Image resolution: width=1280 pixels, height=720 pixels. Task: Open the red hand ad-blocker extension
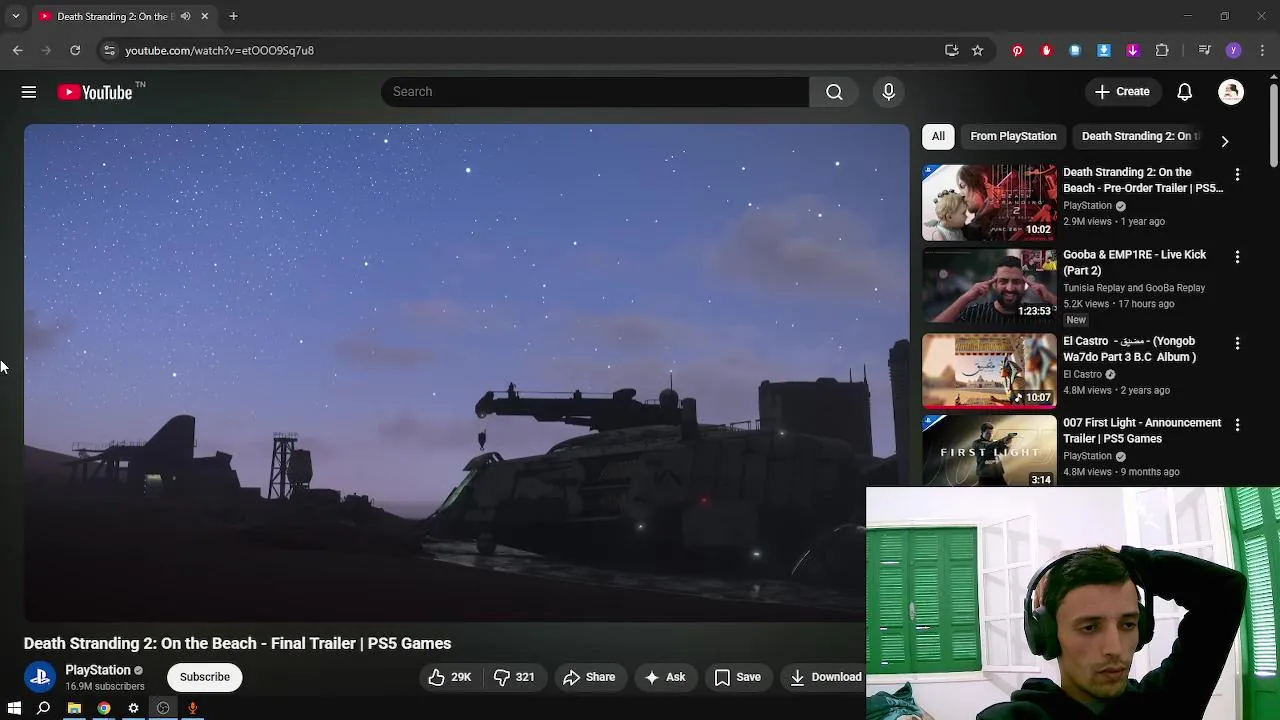(1046, 50)
